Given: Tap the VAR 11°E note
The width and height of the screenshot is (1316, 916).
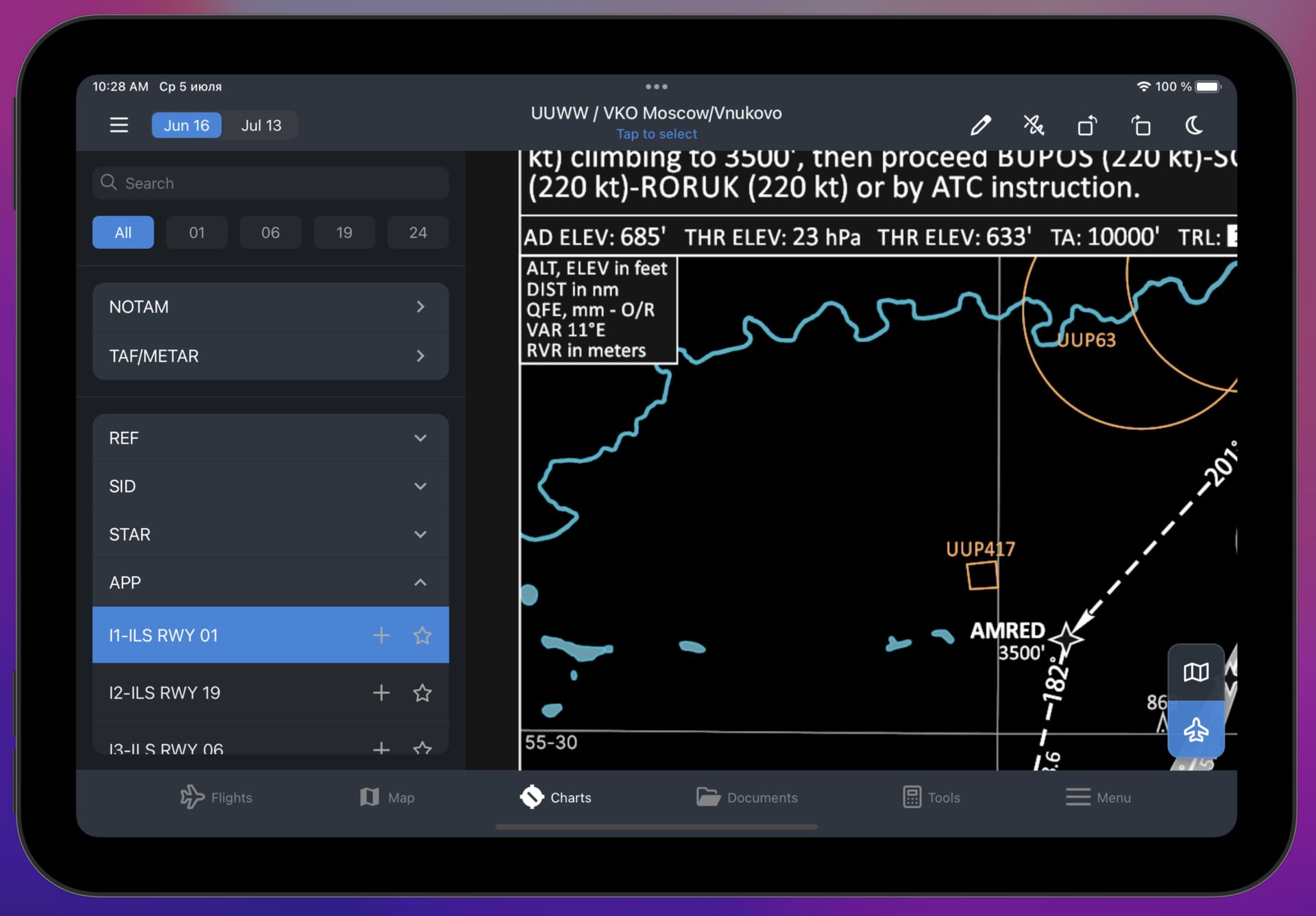Looking at the screenshot, I should pos(565,330).
